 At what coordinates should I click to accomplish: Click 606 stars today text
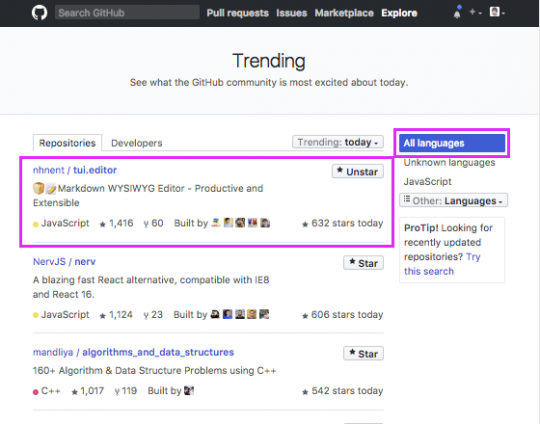pyautogui.click(x=343, y=315)
